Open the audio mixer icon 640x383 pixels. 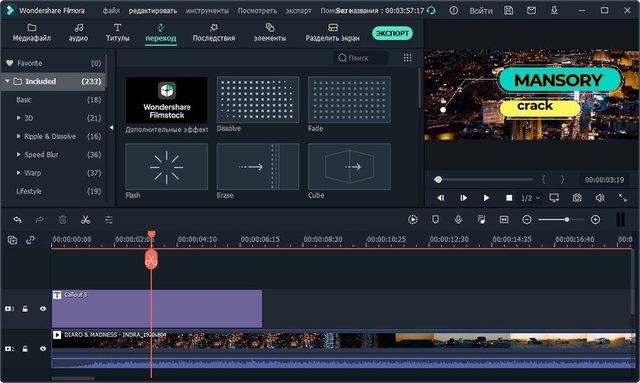pyautogui.click(x=481, y=220)
